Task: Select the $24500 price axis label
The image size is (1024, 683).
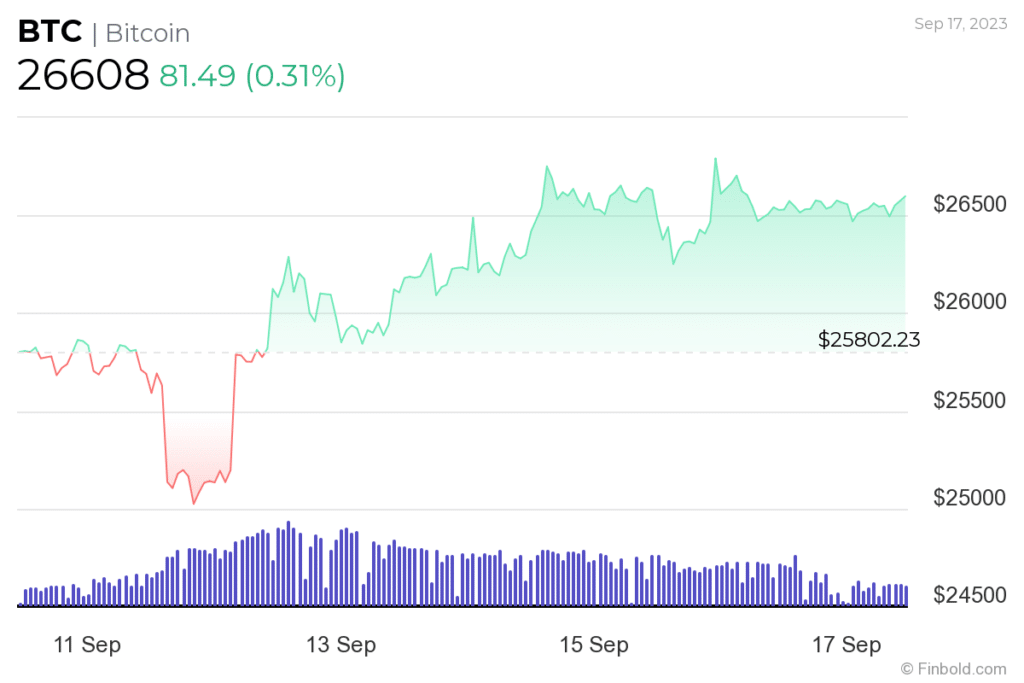Action: tap(969, 596)
